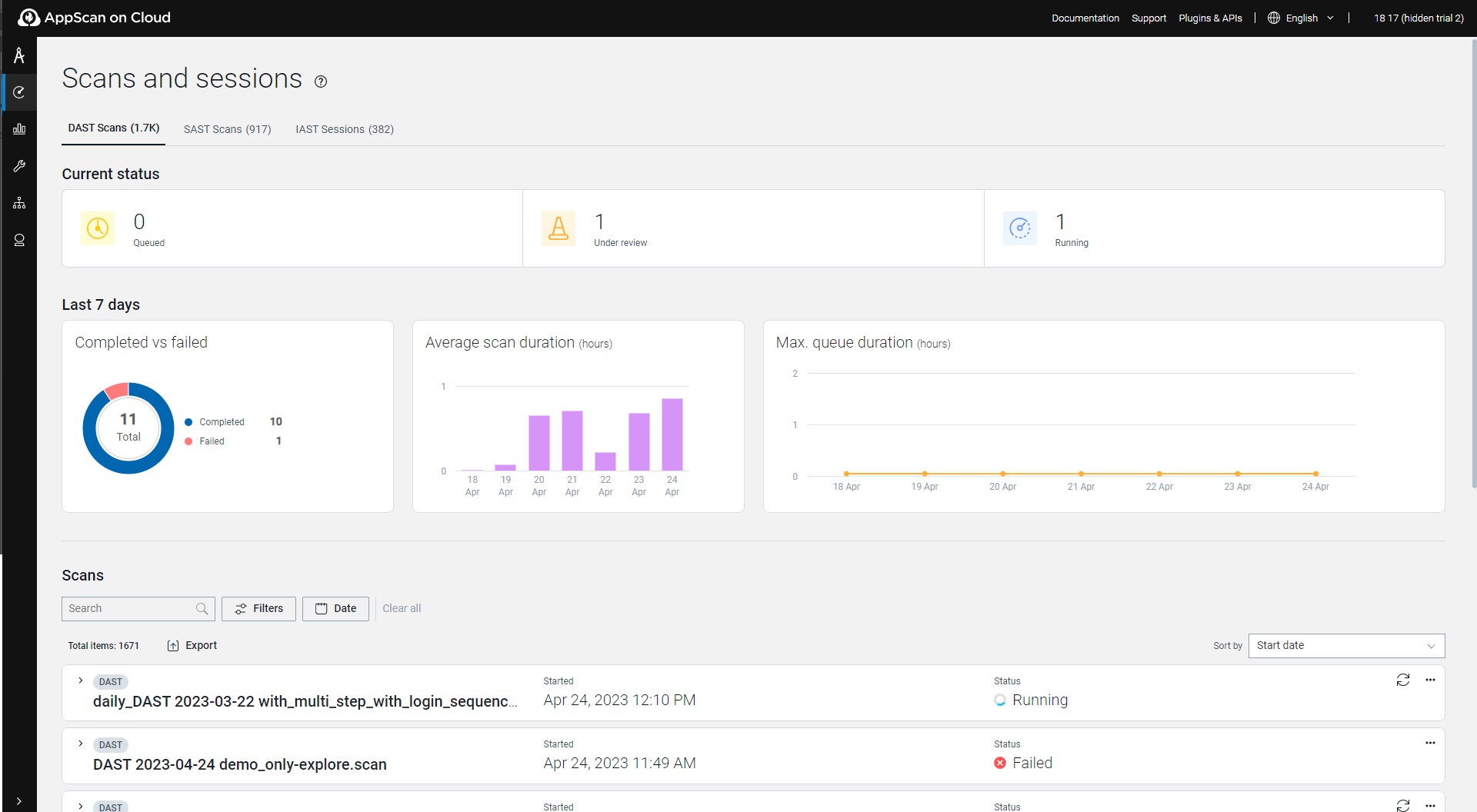1477x812 pixels.
Task: Refresh the running daily_DAST scan
Action: coord(1402,680)
